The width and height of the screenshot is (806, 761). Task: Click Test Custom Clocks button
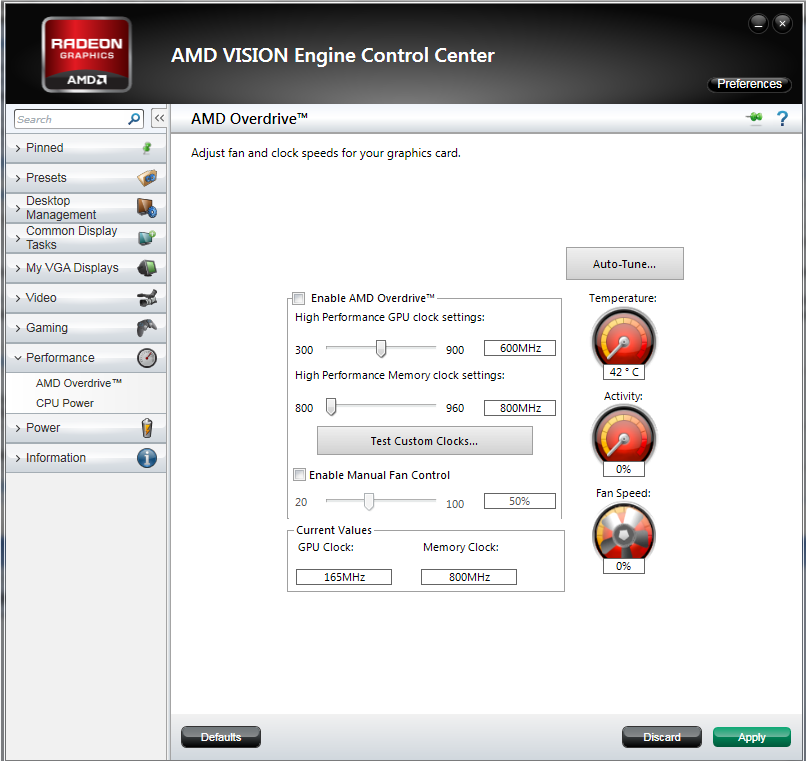point(425,441)
